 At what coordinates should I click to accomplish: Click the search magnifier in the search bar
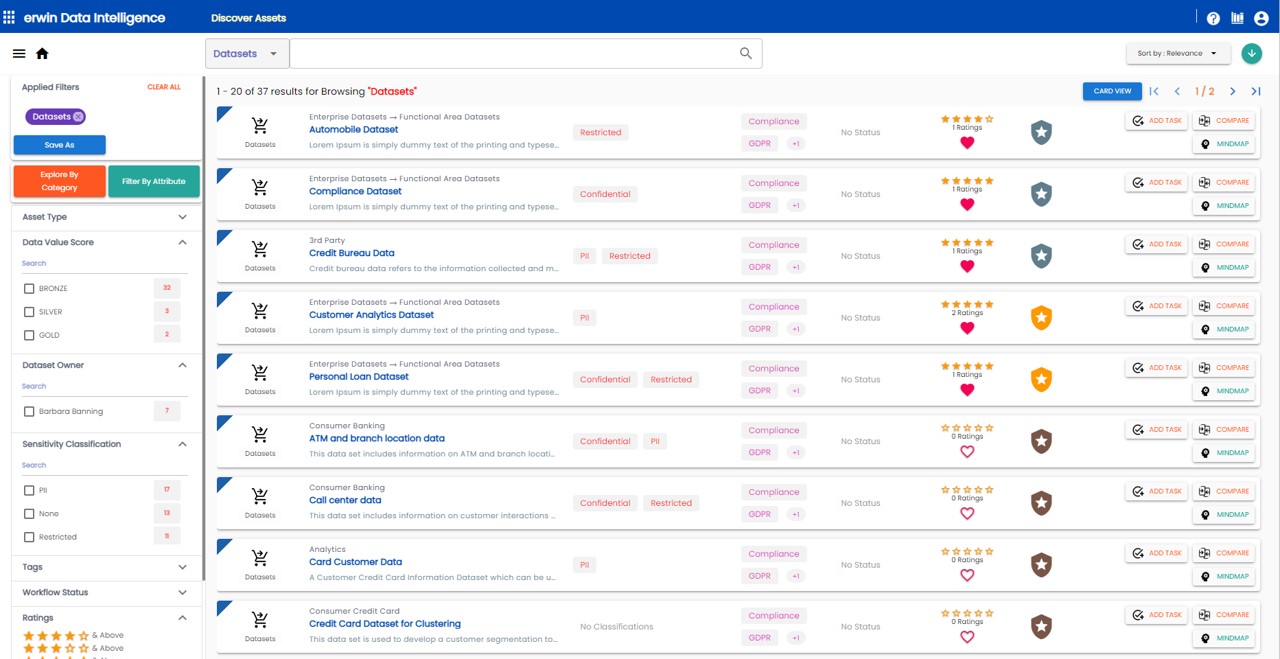744,53
